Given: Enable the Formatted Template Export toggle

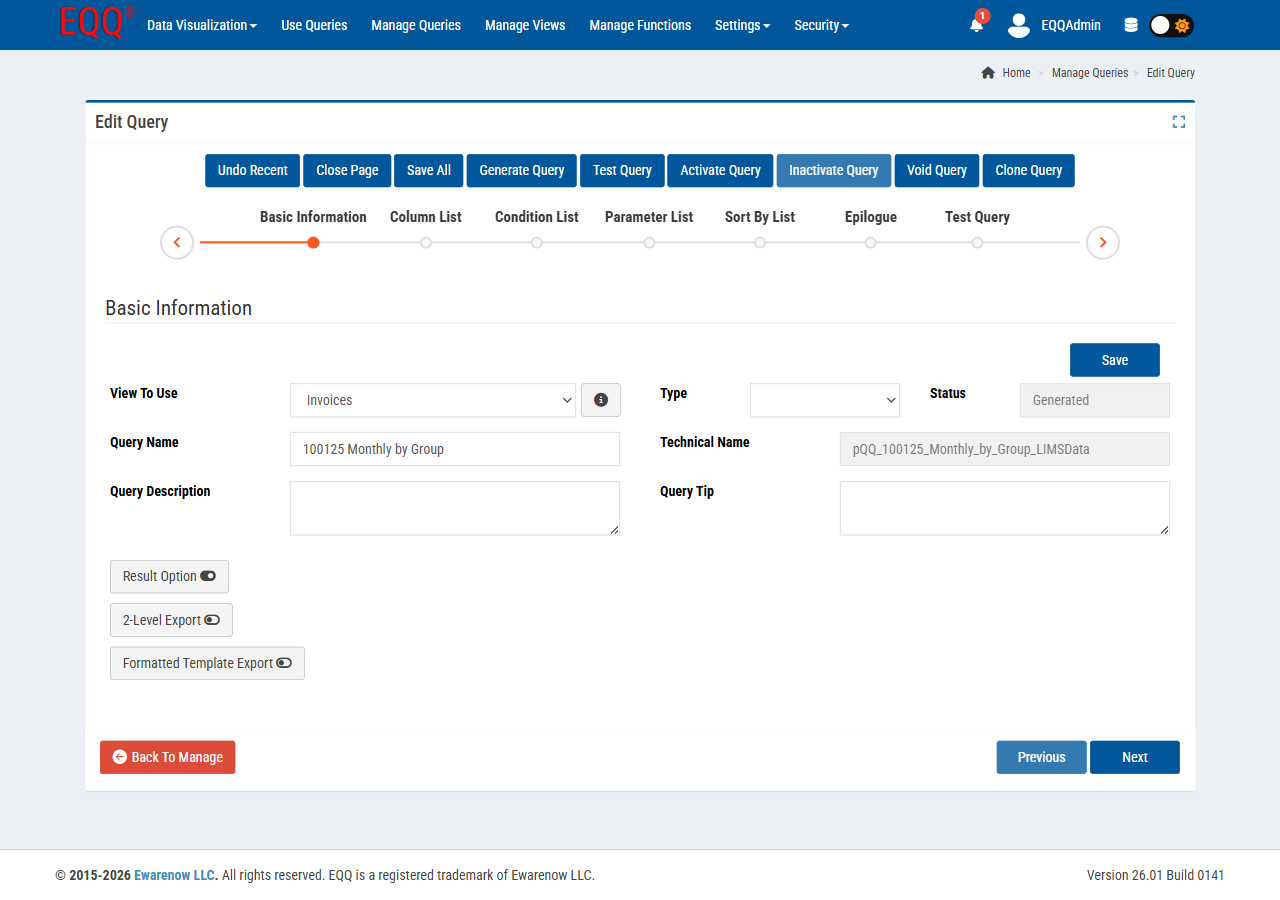Looking at the screenshot, I should pyautogui.click(x=284, y=663).
